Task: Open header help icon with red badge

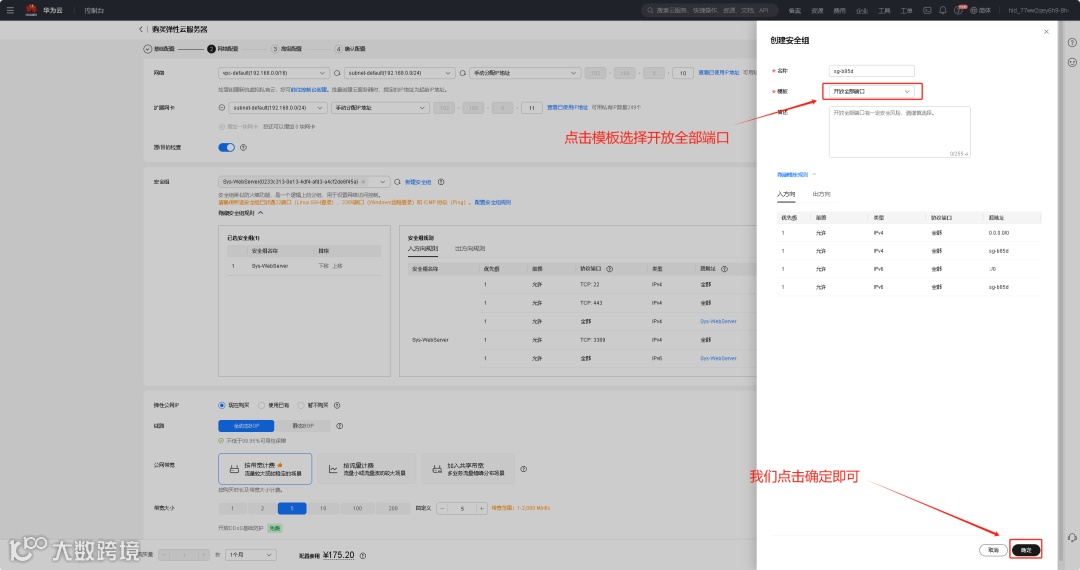Action: click(959, 10)
